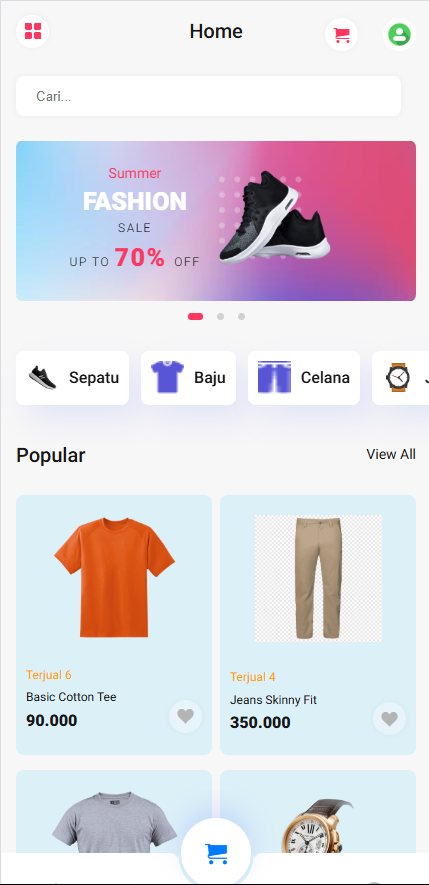Favorite the Jeans Skinny Fit with heart

pyautogui.click(x=389, y=718)
